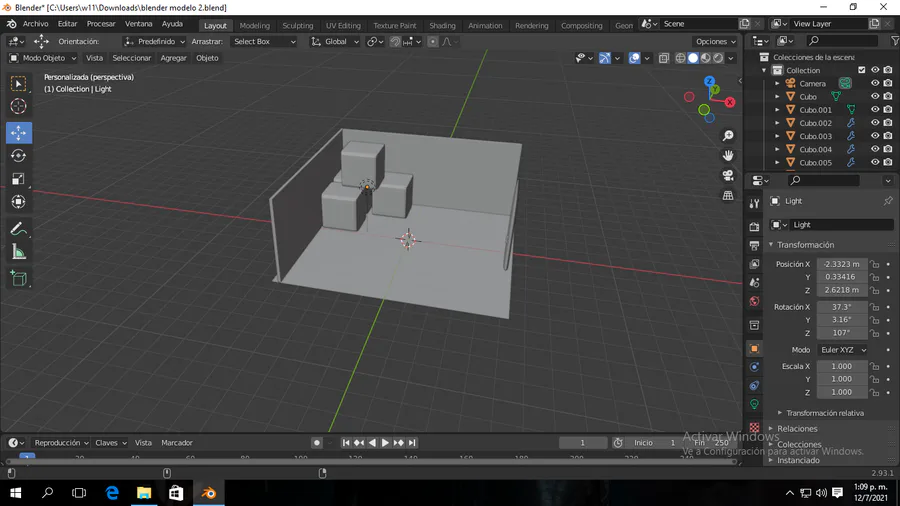Viewport: 900px width, 506px height.
Task: Select the Add Cube tool
Action: [18, 279]
